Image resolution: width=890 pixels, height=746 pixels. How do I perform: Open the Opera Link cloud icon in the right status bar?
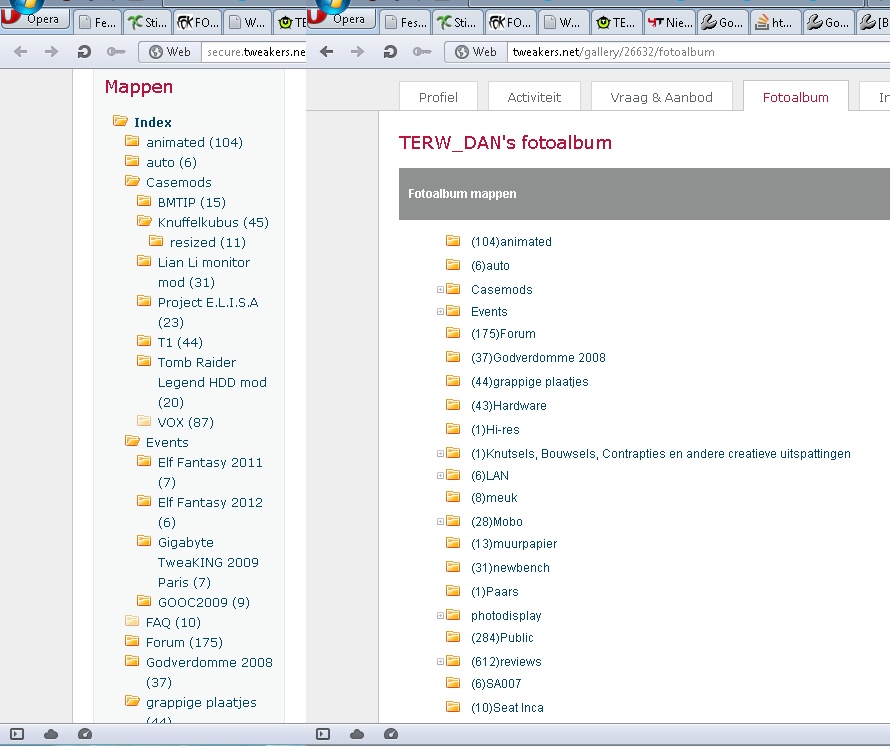coord(357,734)
